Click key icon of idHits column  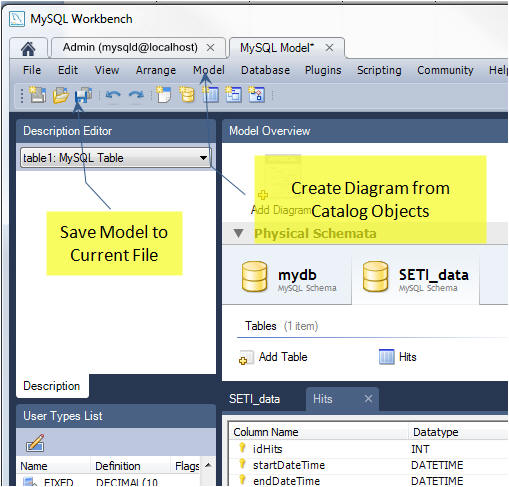(x=242, y=448)
